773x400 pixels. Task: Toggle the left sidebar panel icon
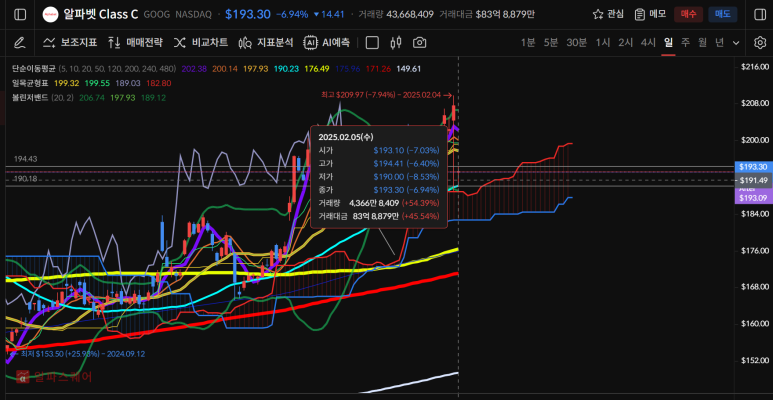point(20,15)
